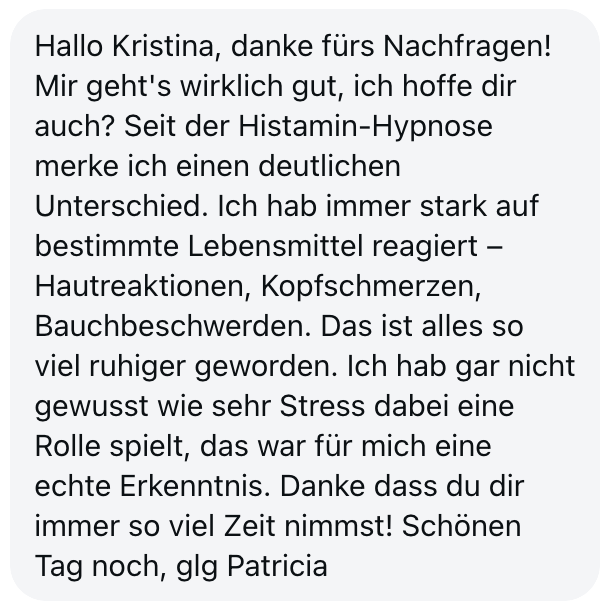
Task: Select the word Histamin-Hypnose
Action: 365,128
